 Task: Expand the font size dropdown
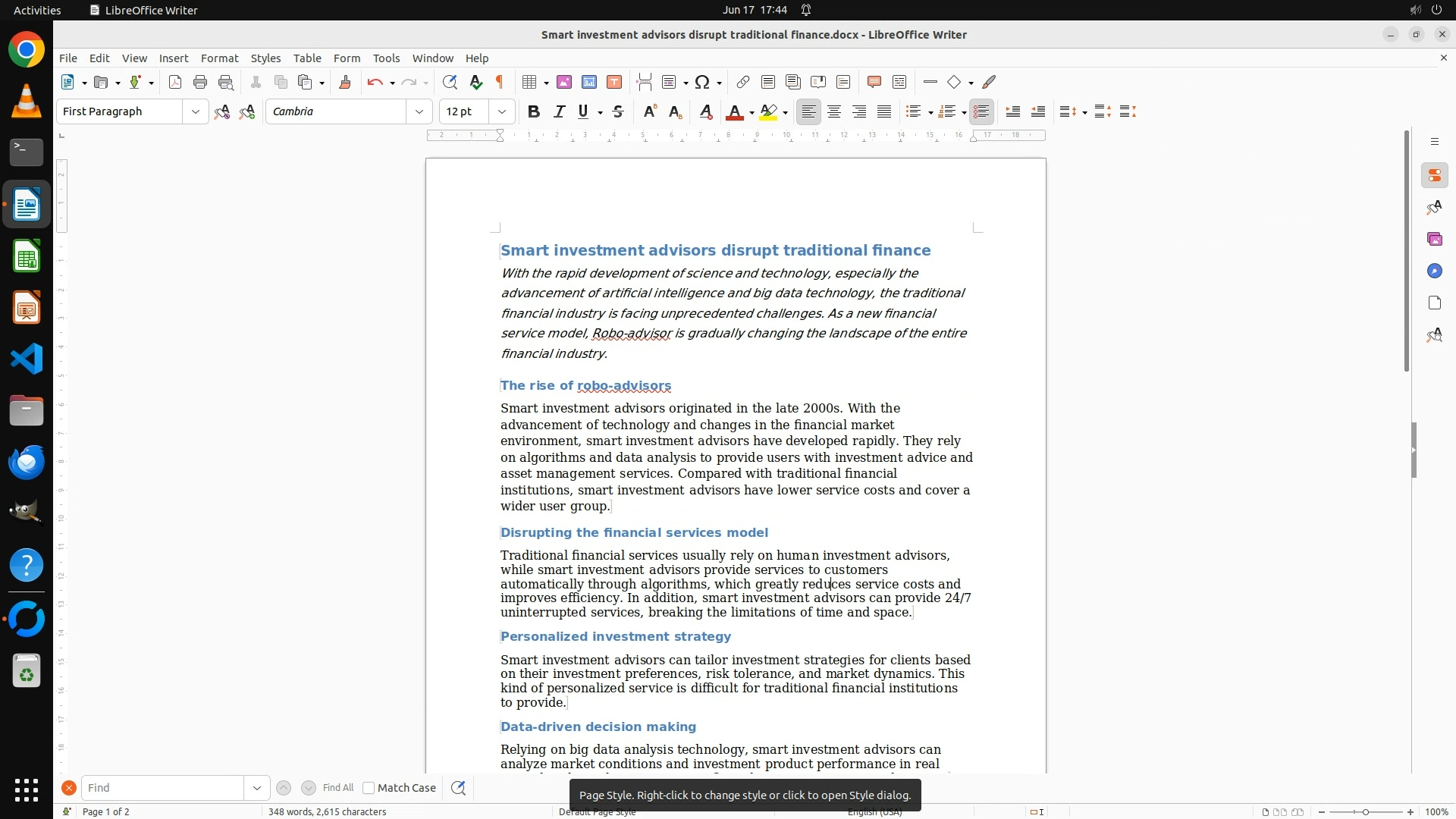(502, 112)
